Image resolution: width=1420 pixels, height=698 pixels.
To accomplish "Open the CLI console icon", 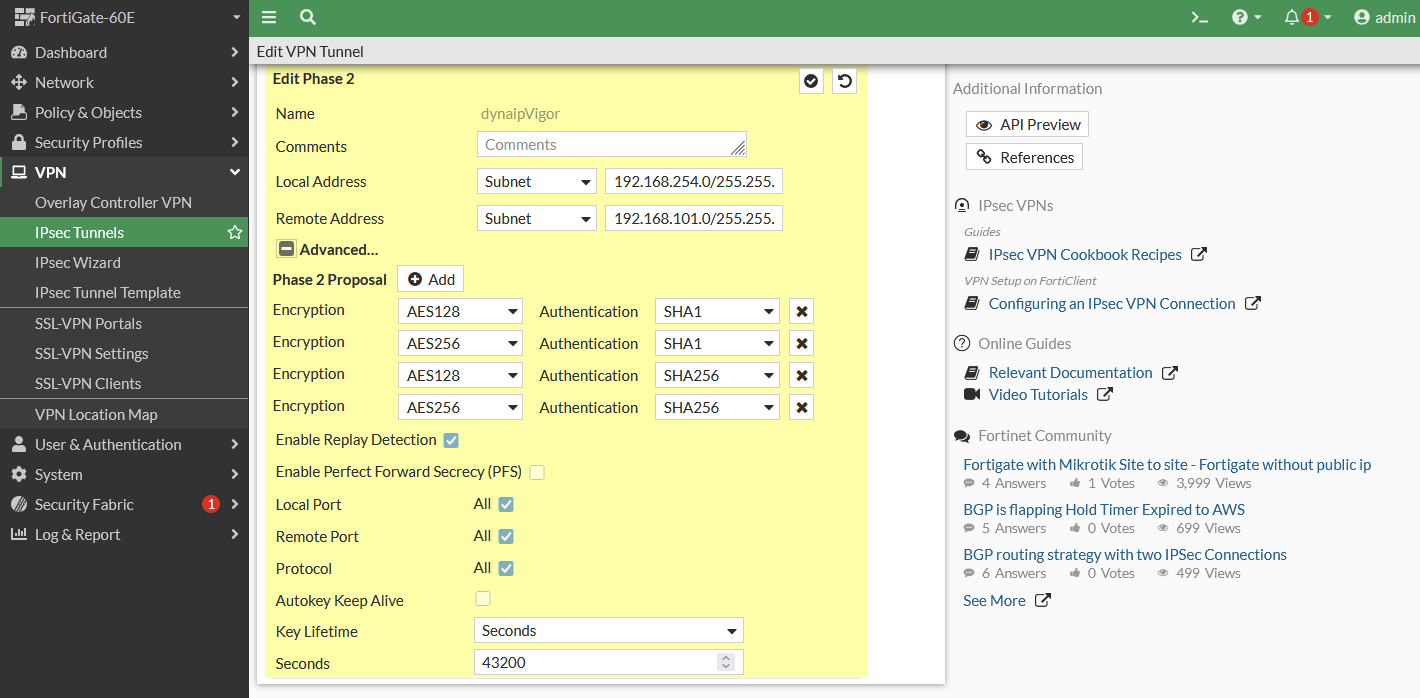I will (x=1199, y=17).
